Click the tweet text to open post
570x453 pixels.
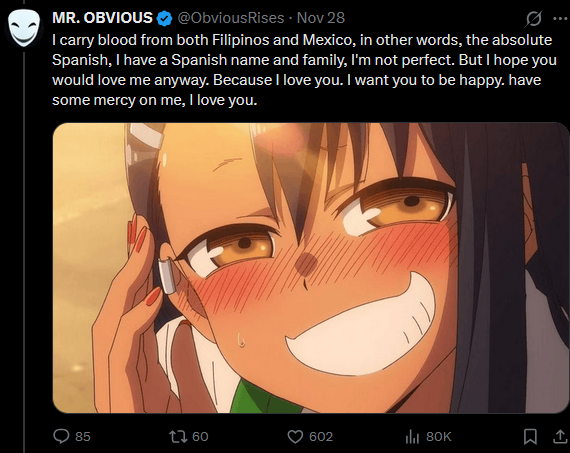(x=304, y=70)
